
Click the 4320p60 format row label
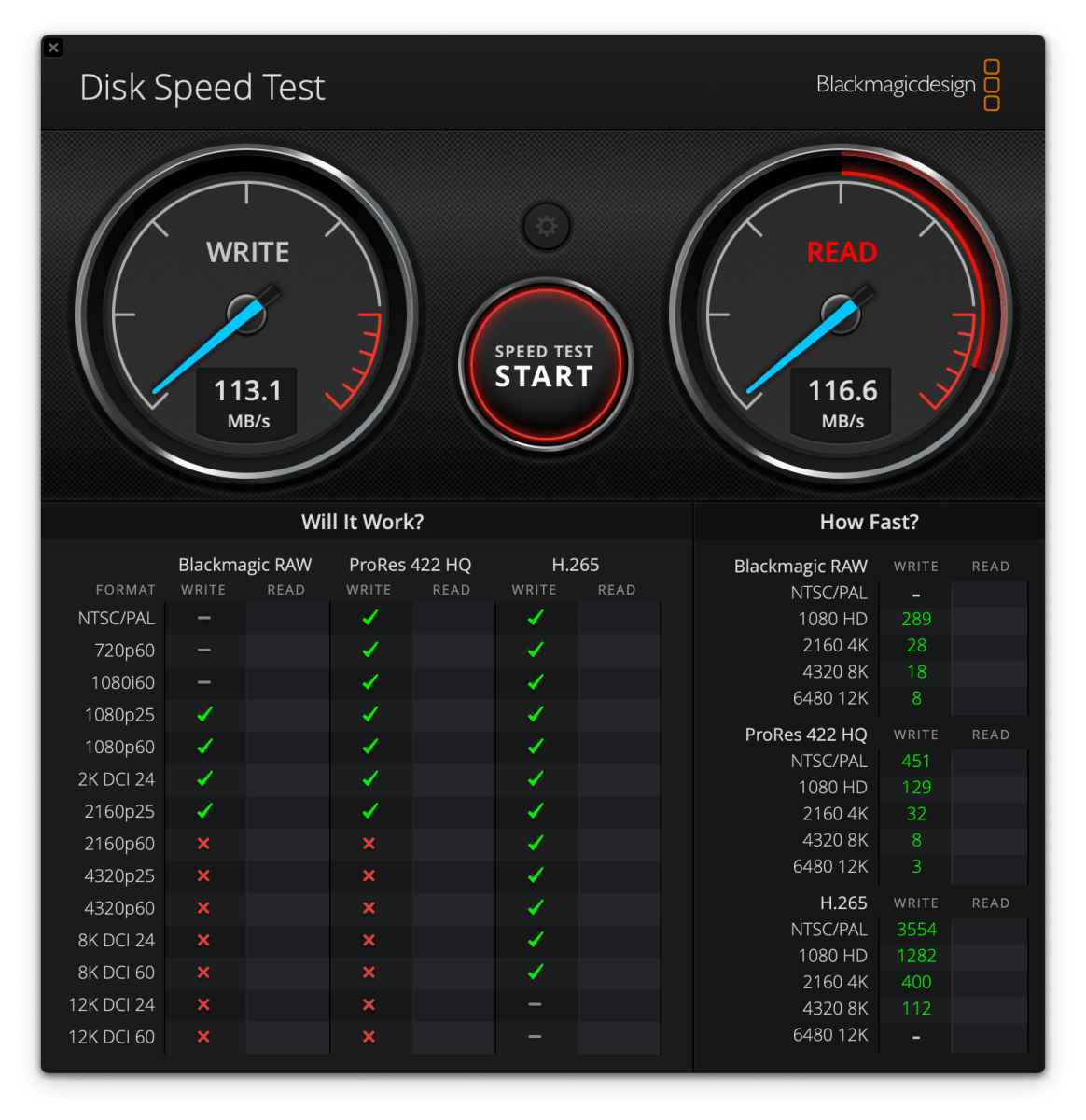tap(119, 908)
